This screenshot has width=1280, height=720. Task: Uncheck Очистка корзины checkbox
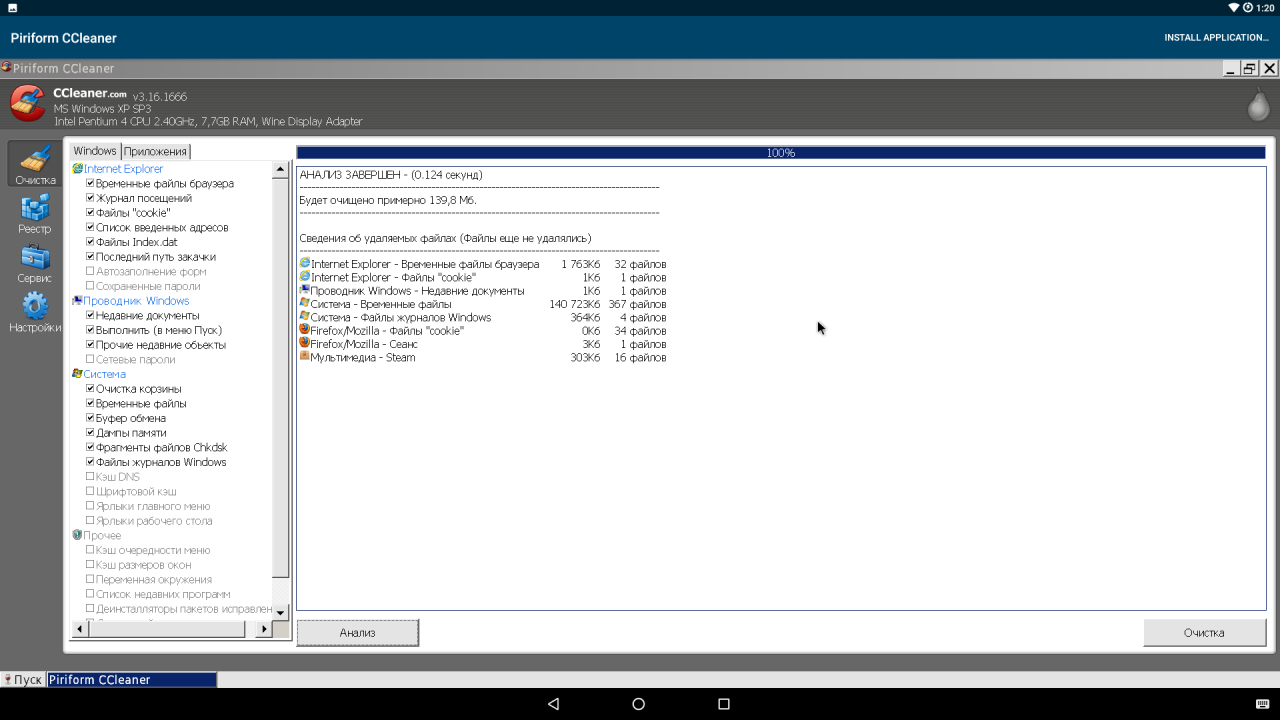pyautogui.click(x=90, y=388)
